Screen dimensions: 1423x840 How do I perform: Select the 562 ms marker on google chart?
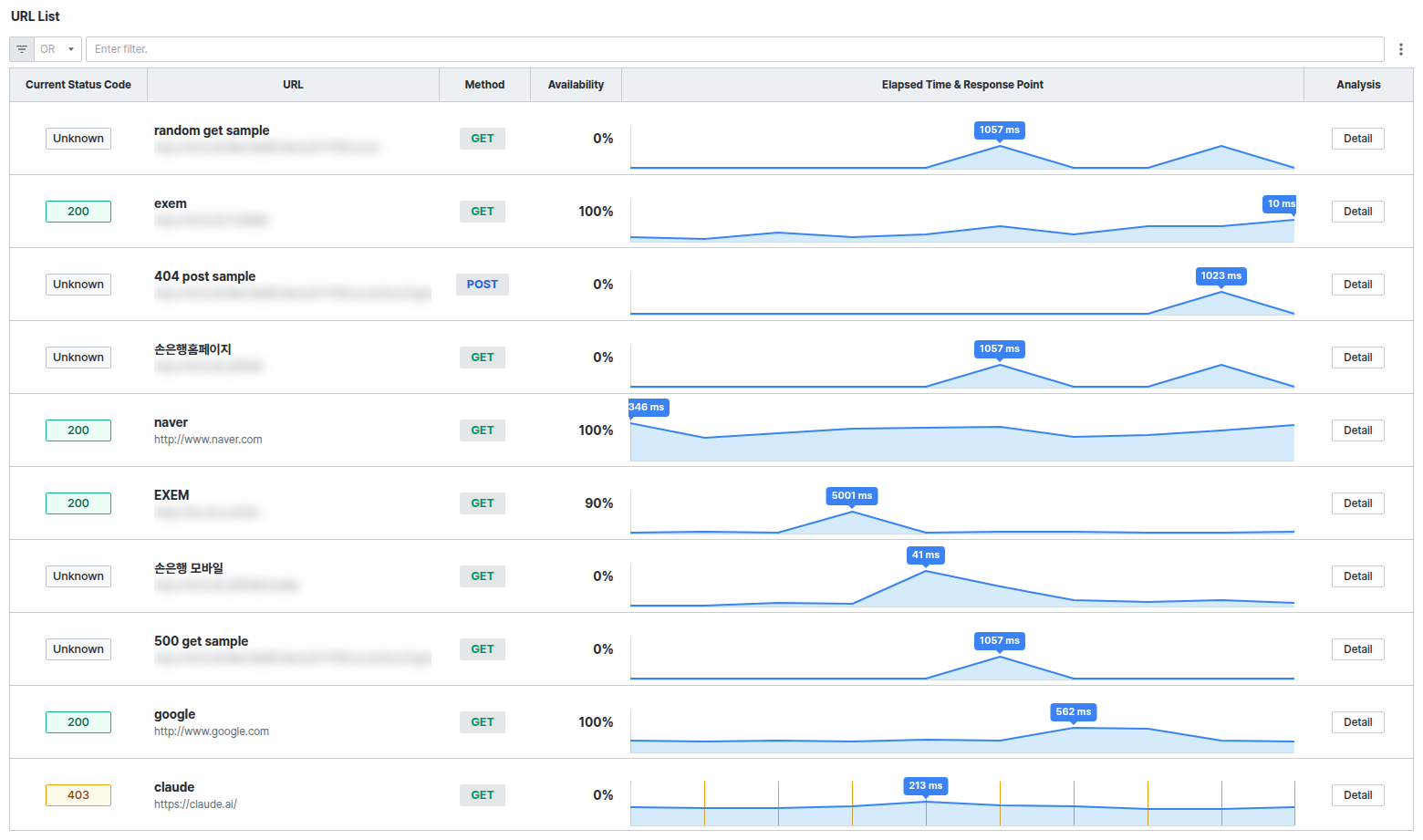point(1074,712)
